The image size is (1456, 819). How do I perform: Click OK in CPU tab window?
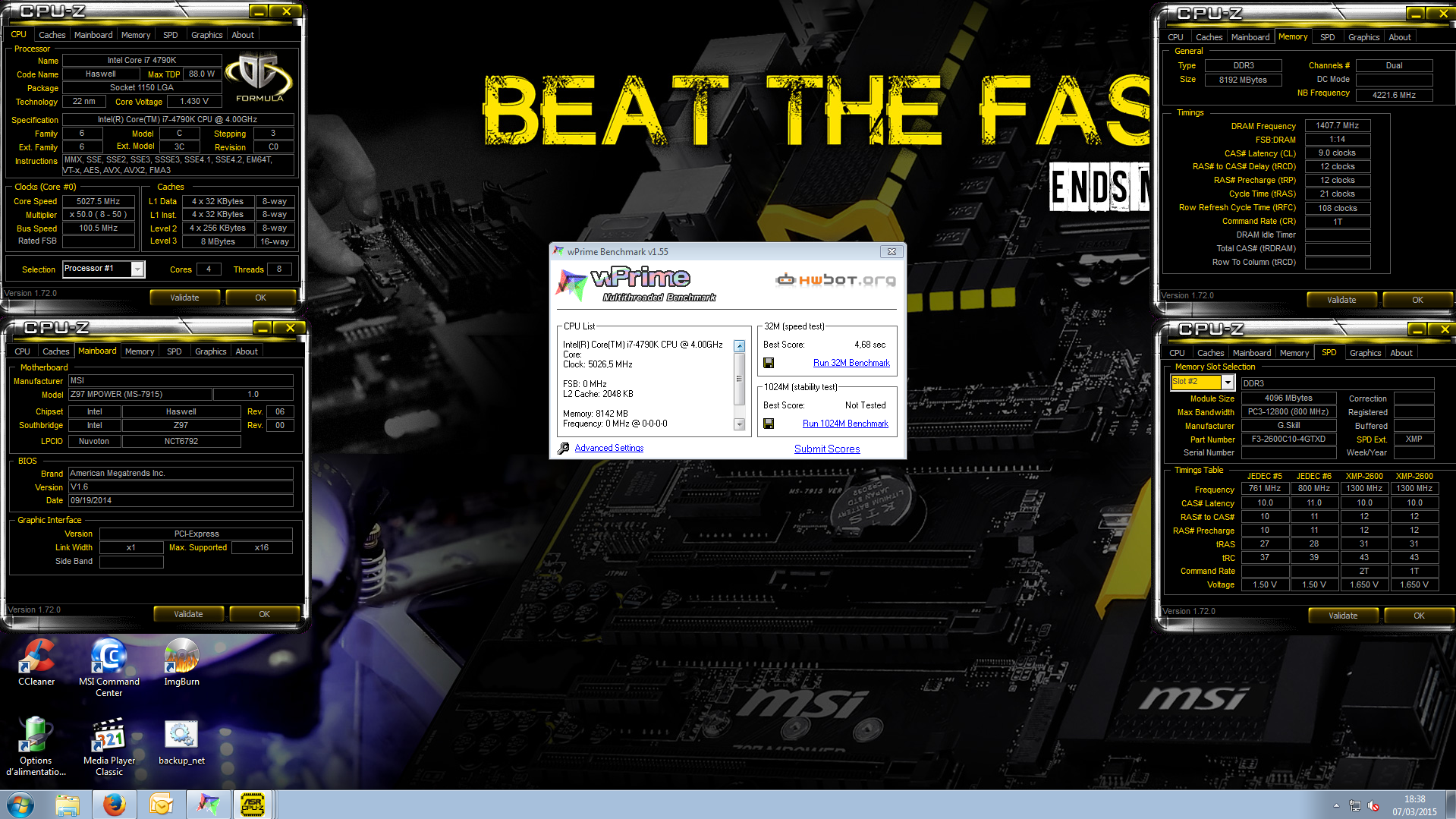click(260, 298)
